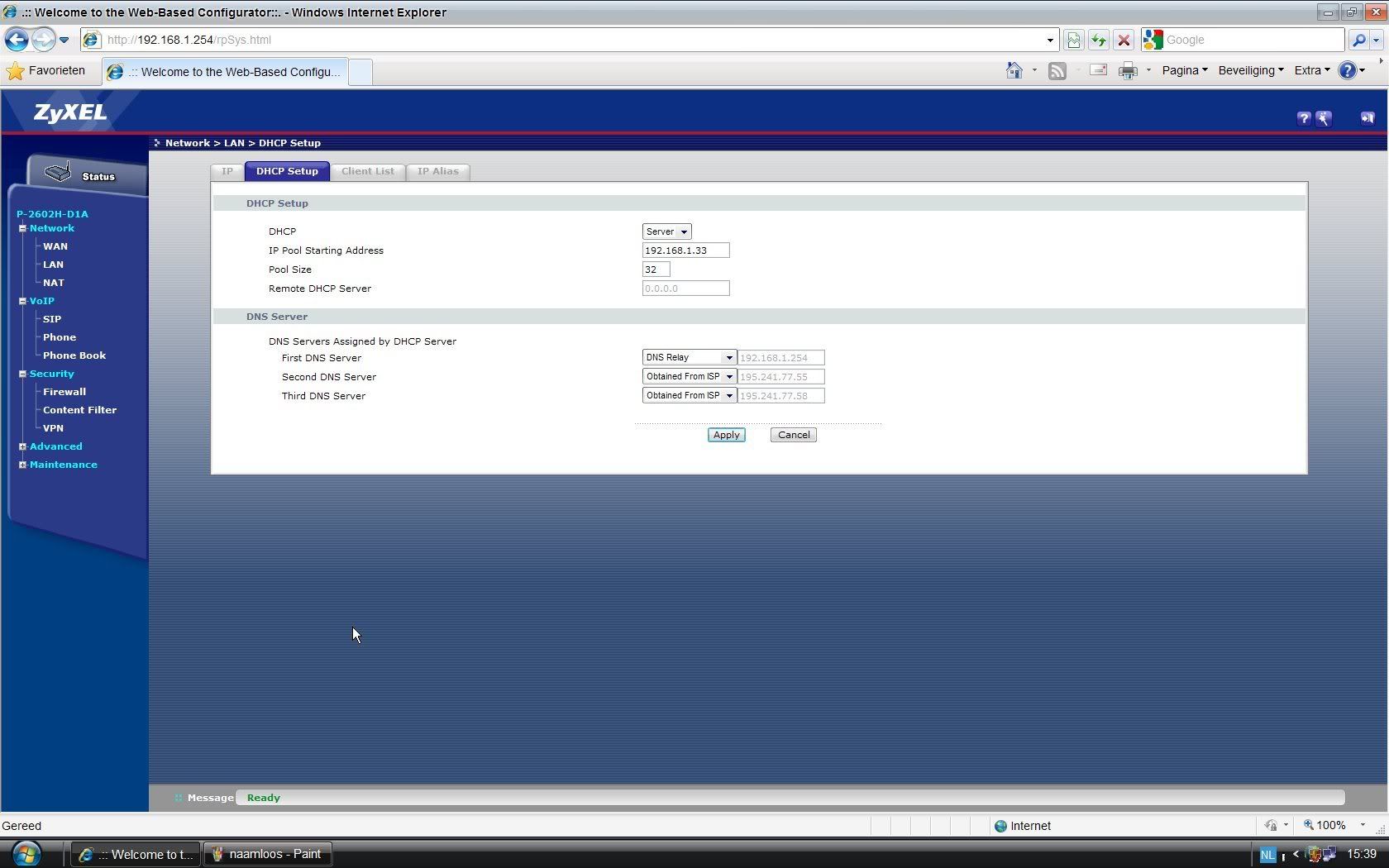Screen dimensions: 1389x868
Task: Expand the Advanced menu section
Action: (23, 446)
